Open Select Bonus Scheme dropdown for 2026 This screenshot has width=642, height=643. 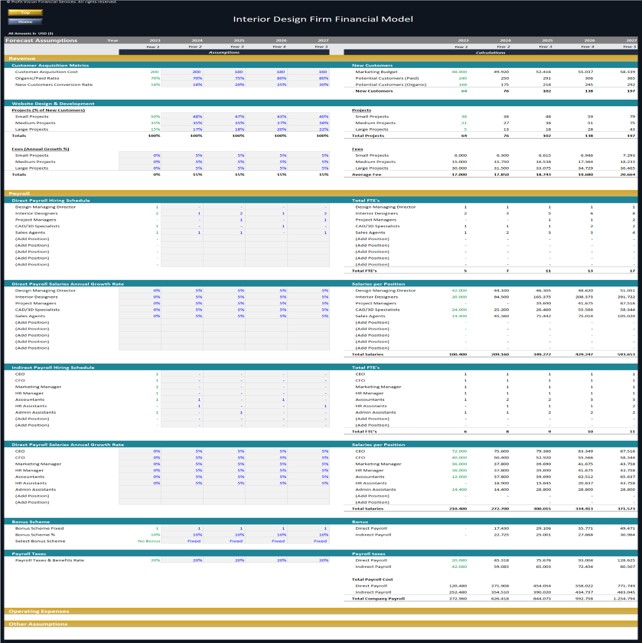click(266, 541)
